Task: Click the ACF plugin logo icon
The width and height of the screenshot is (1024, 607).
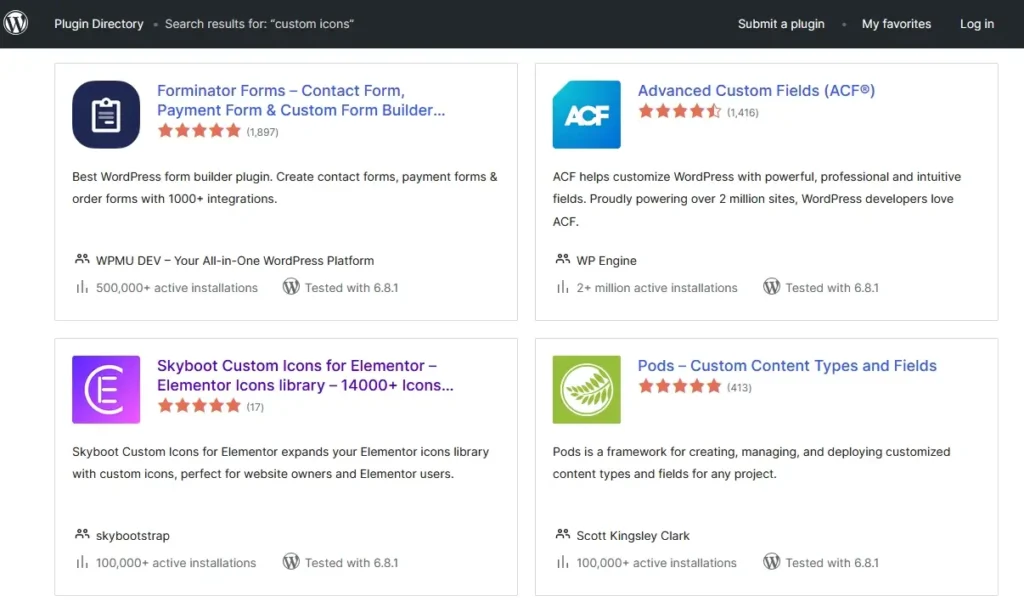Action: coord(586,114)
